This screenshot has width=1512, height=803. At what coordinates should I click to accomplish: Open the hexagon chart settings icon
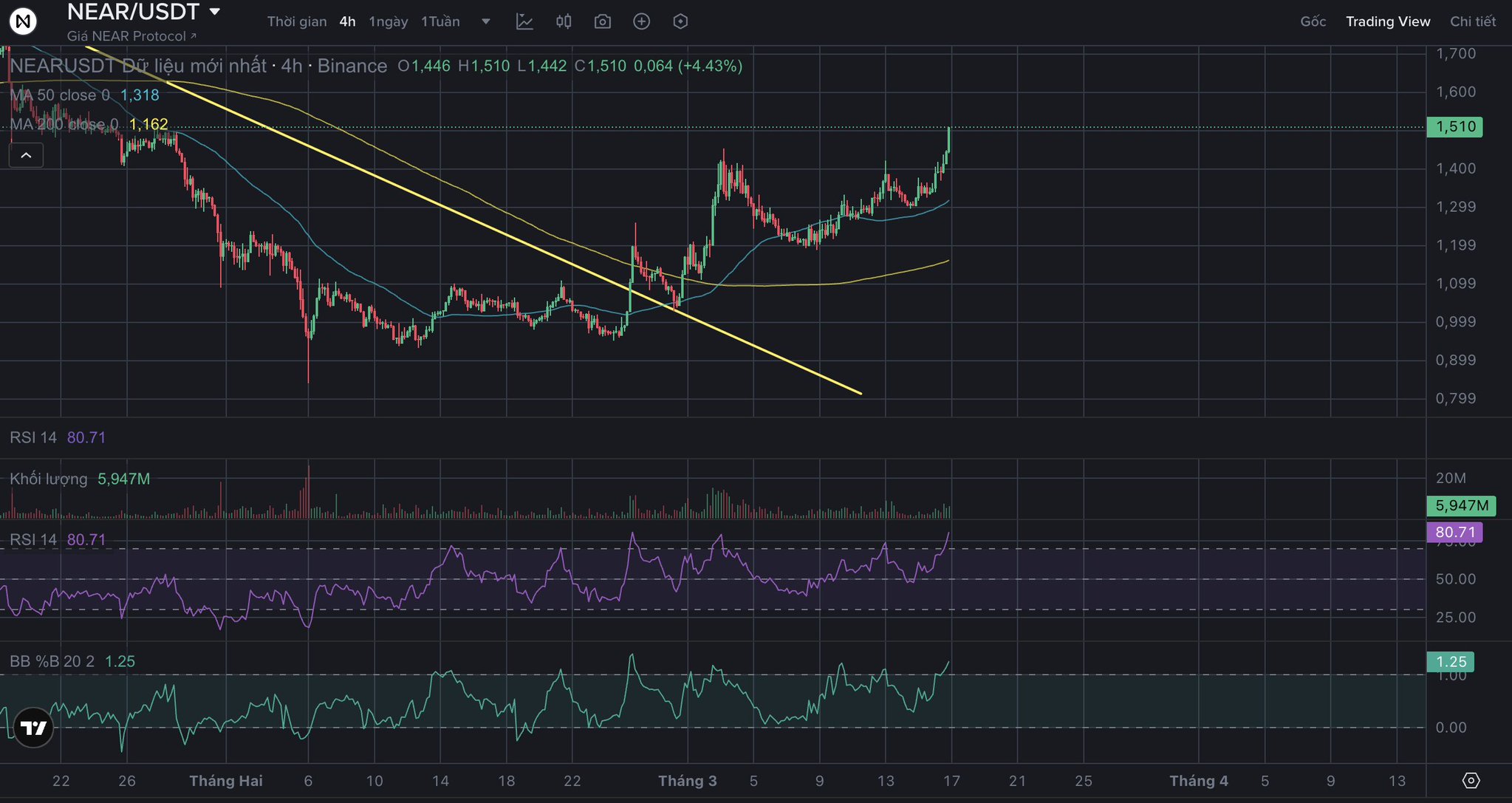681,21
